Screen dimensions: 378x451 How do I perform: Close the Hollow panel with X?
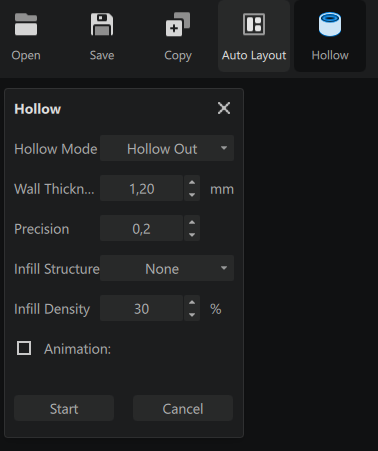click(224, 108)
